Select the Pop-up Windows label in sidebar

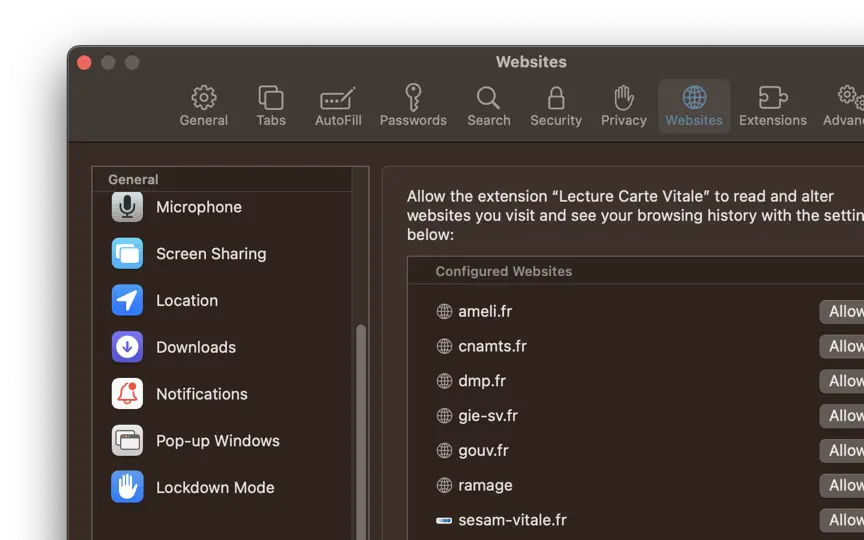[x=218, y=441]
